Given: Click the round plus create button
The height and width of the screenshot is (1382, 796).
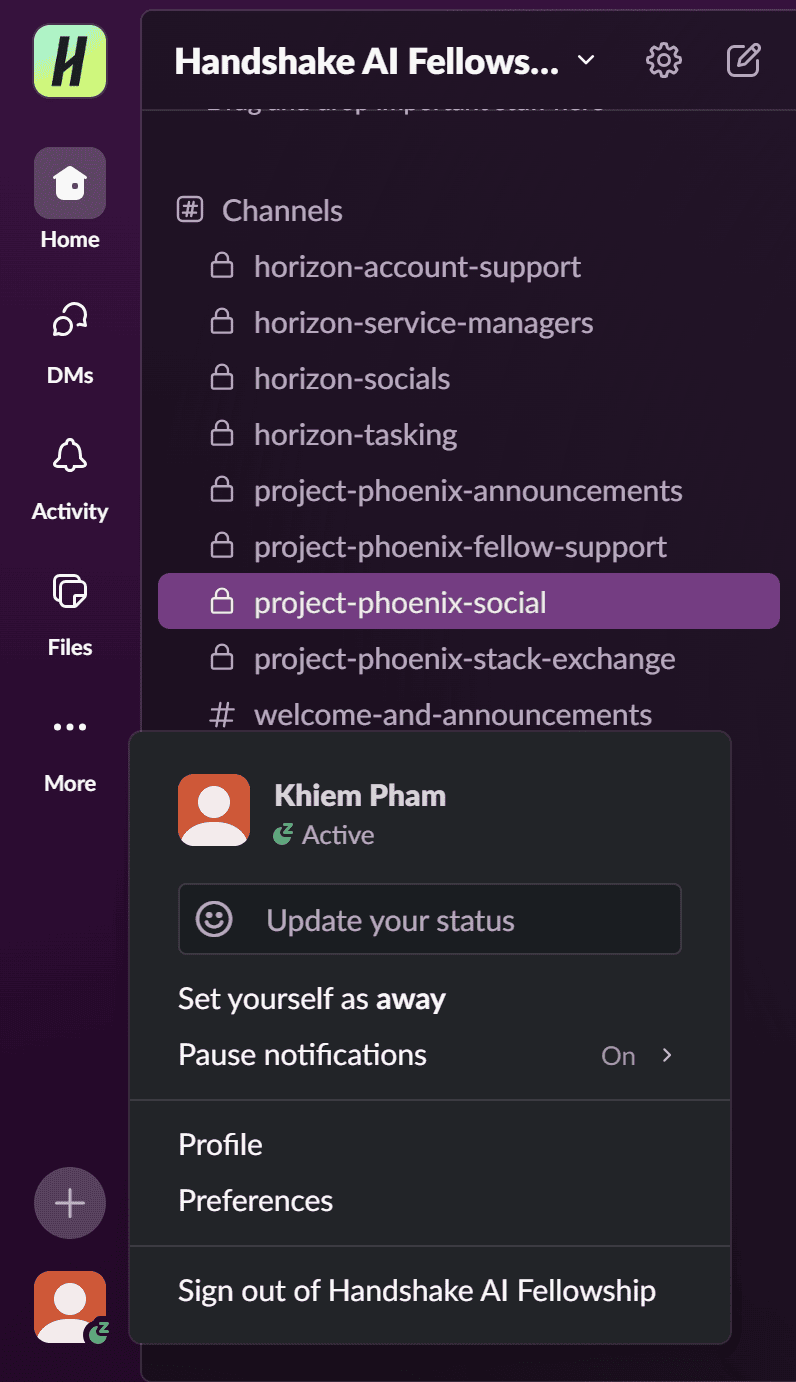Looking at the screenshot, I should (x=70, y=1203).
